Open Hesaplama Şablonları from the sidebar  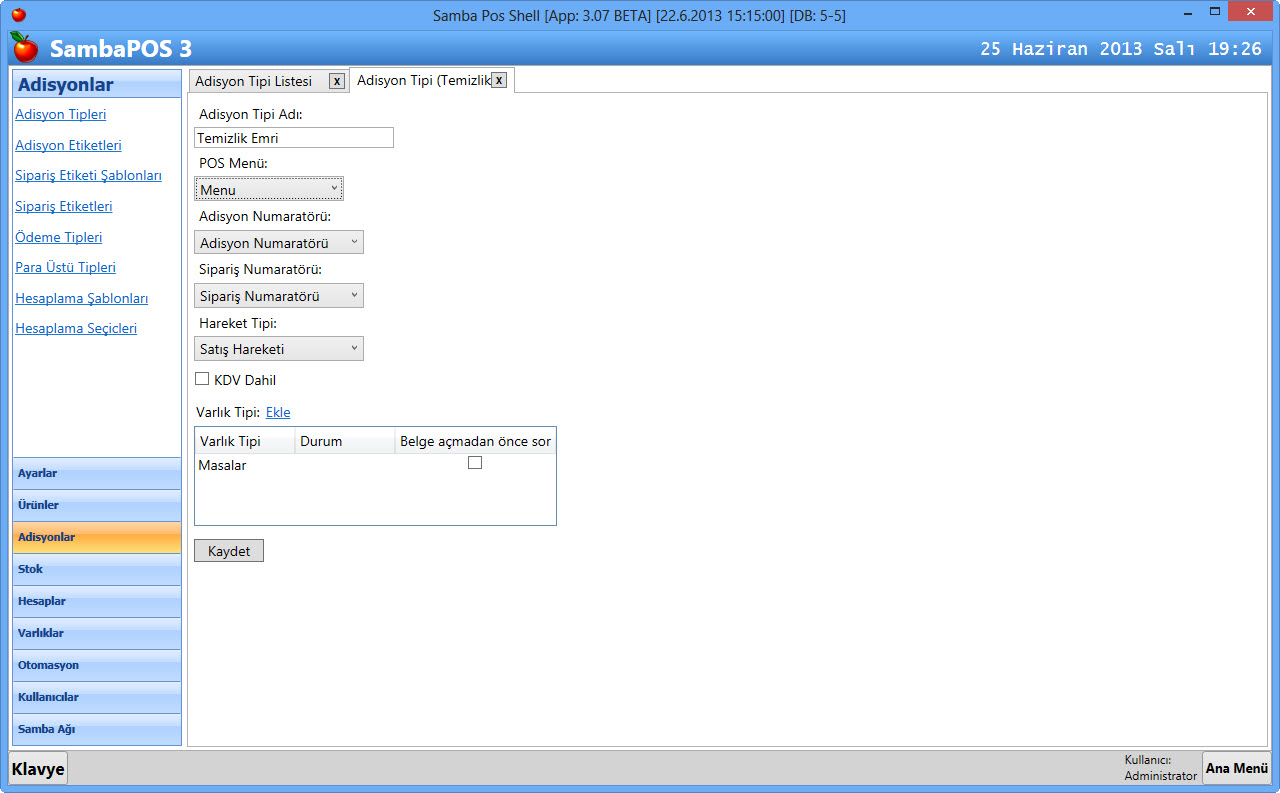(81, 298)
